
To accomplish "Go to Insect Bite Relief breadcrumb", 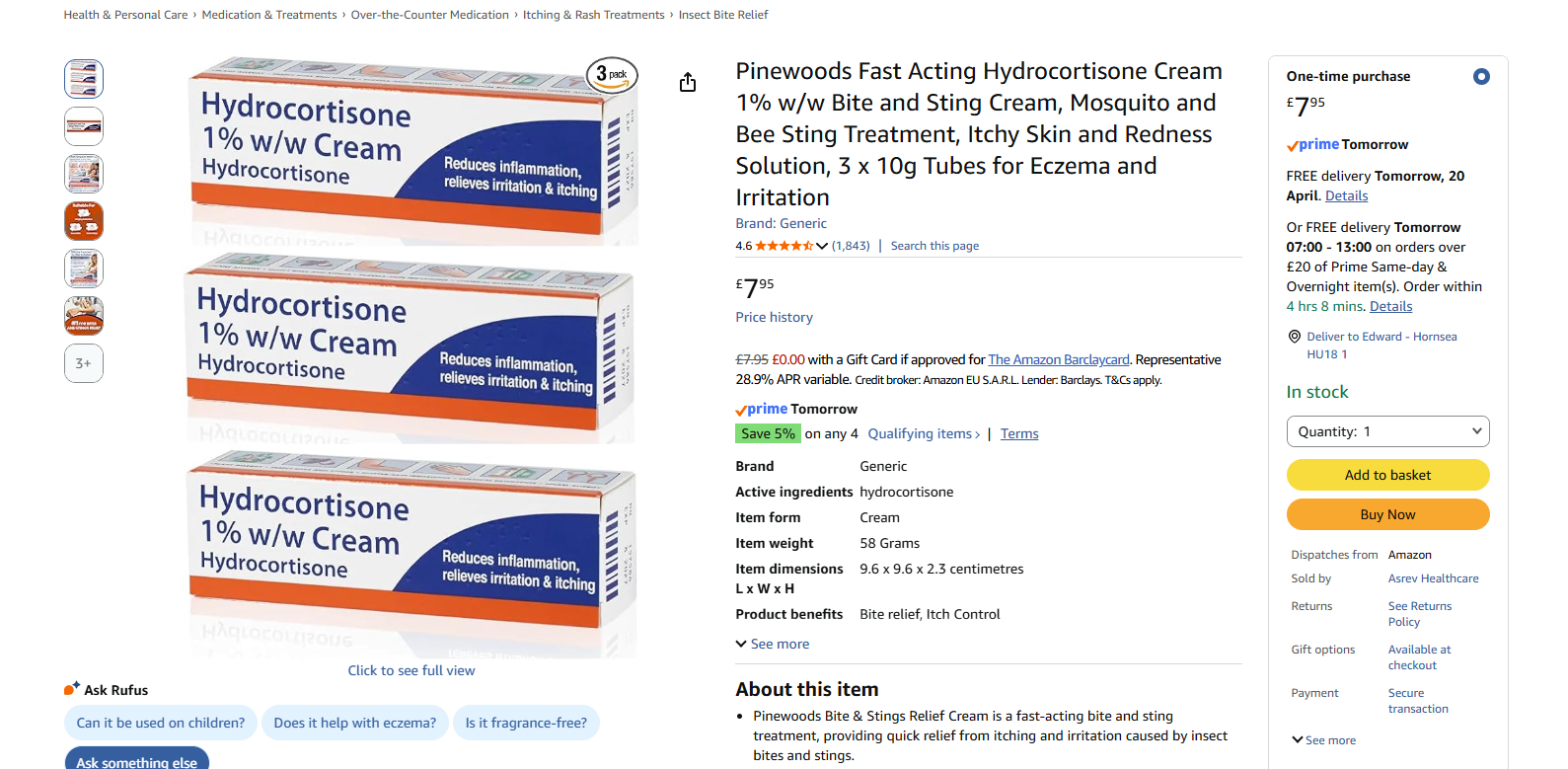I will (x=723, y=15).
